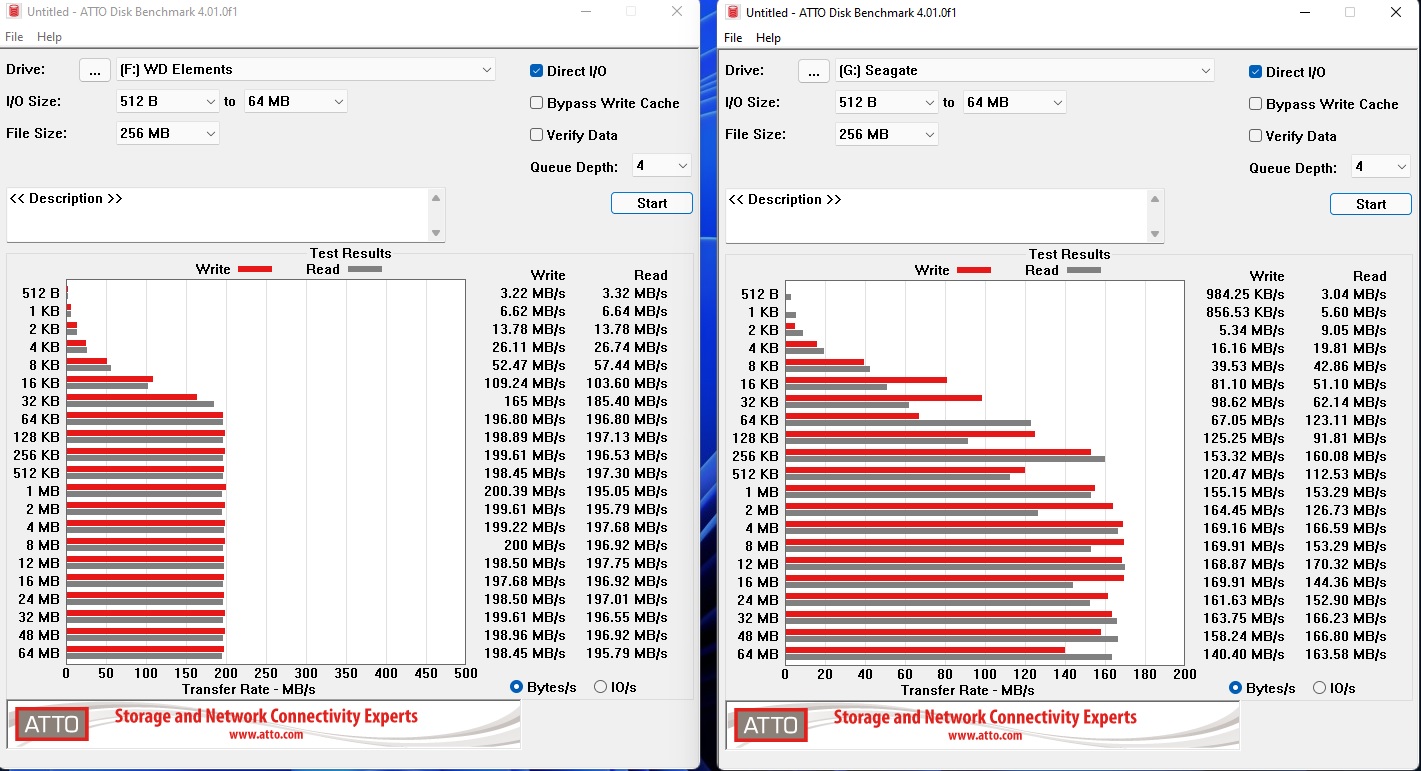1421x771 pixels.
Task: Open www.atto.com link in Seagate window
Action: (985, 736)
